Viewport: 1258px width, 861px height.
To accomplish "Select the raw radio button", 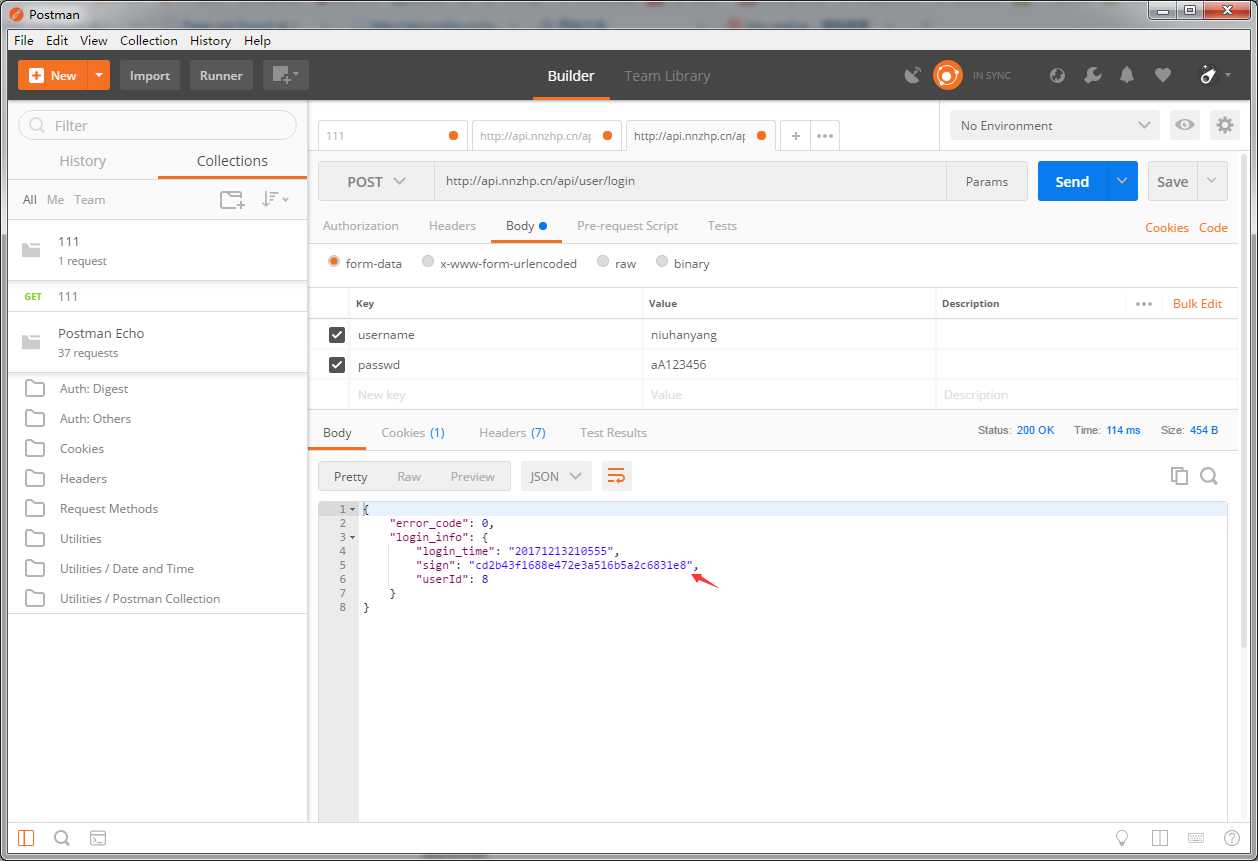I will tap(603, 262).
